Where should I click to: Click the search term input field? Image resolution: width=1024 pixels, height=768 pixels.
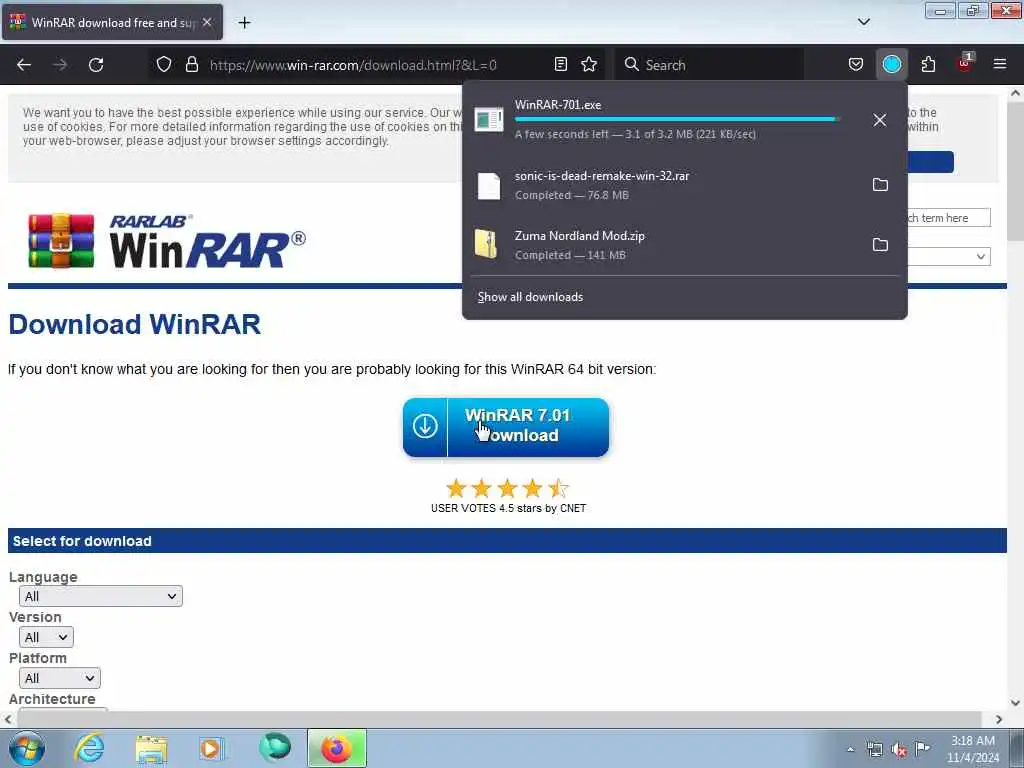pyautogui.click(x=949, y=217)
